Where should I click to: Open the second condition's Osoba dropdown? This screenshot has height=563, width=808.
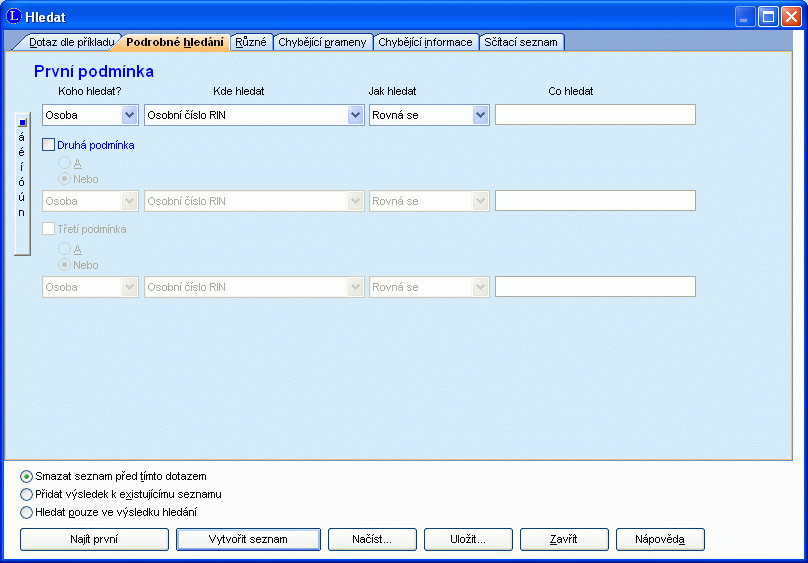90,201
